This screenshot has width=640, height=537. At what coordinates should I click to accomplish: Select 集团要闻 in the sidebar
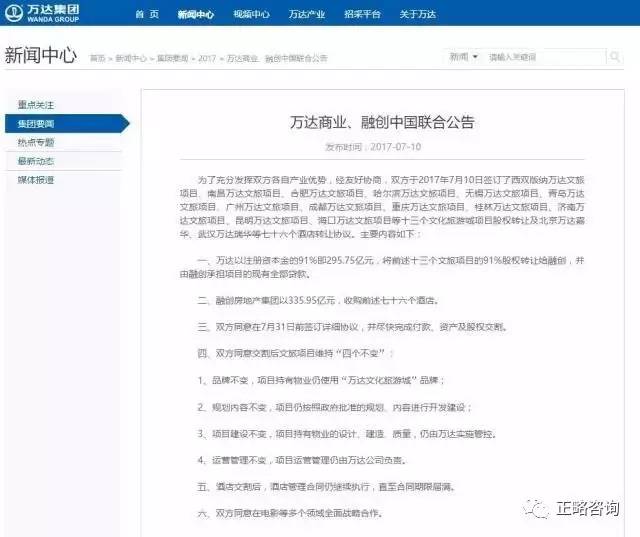tap(67, 123)
